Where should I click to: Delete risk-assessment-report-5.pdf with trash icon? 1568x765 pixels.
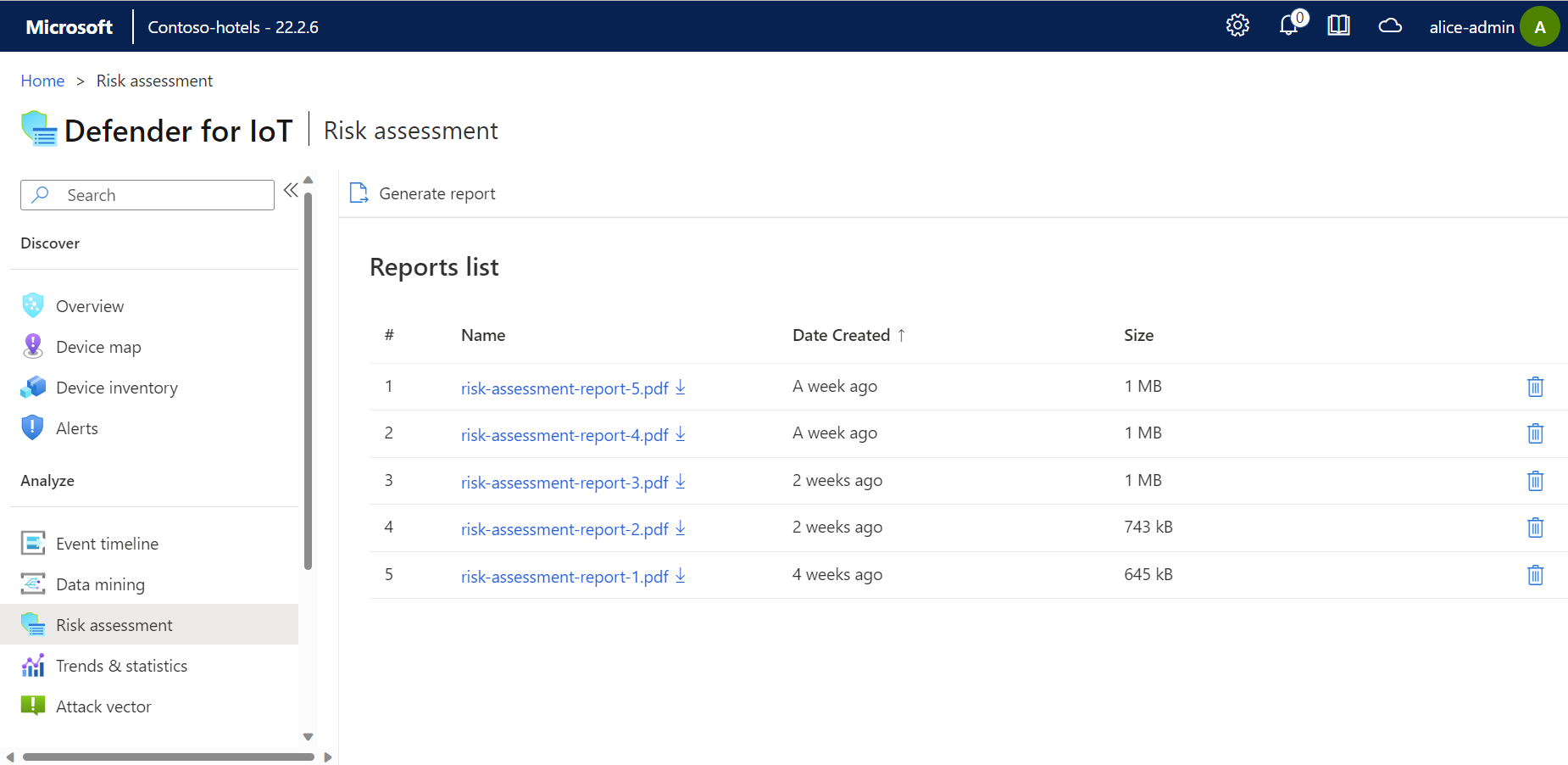click(x=1535, y=387)
